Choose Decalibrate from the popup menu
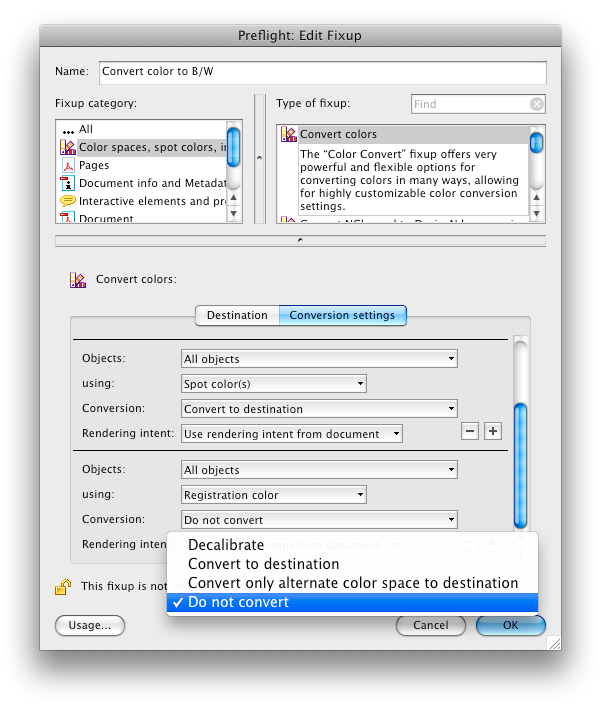 click(352, 544)
